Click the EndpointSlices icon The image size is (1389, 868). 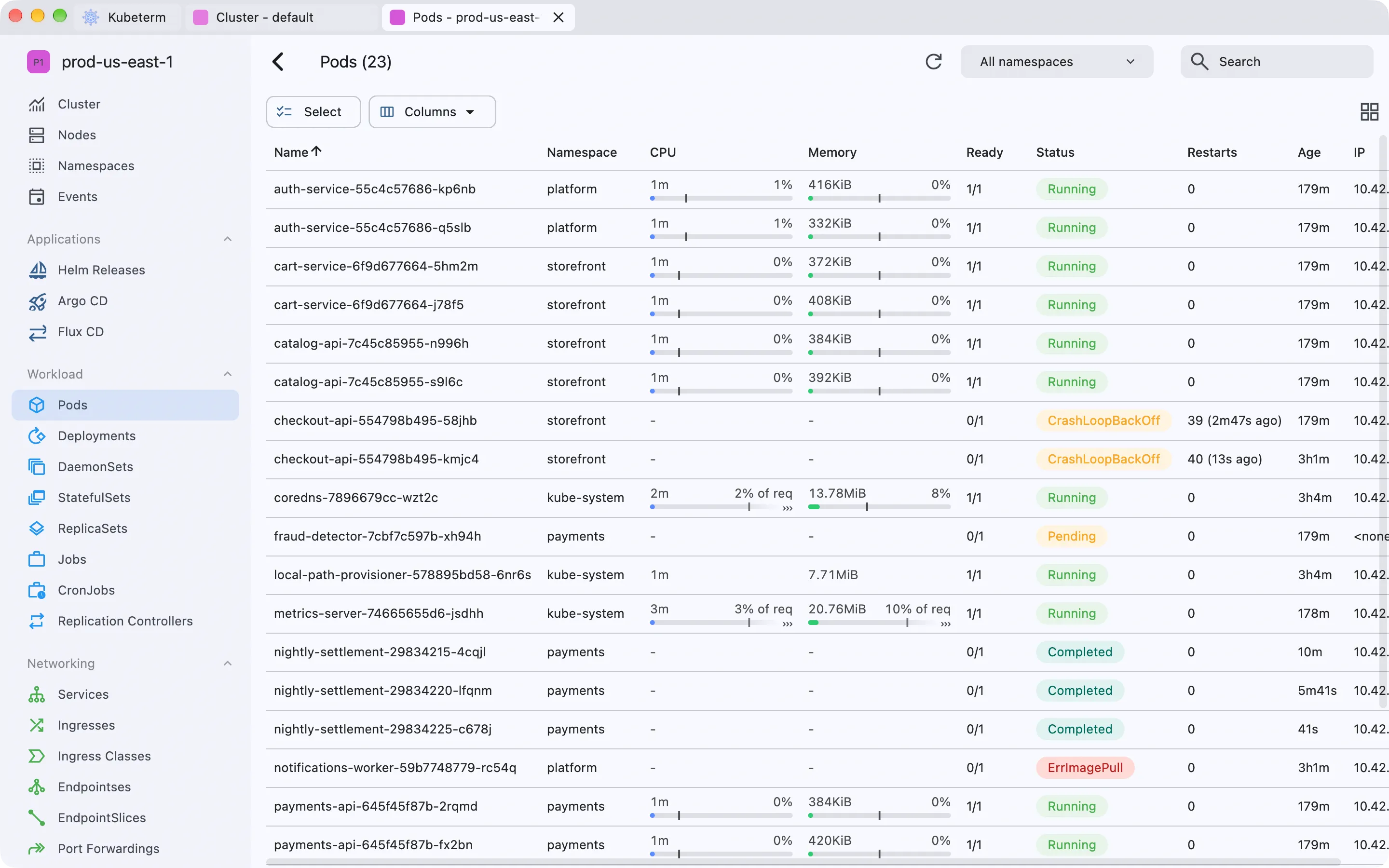[37, 818]
